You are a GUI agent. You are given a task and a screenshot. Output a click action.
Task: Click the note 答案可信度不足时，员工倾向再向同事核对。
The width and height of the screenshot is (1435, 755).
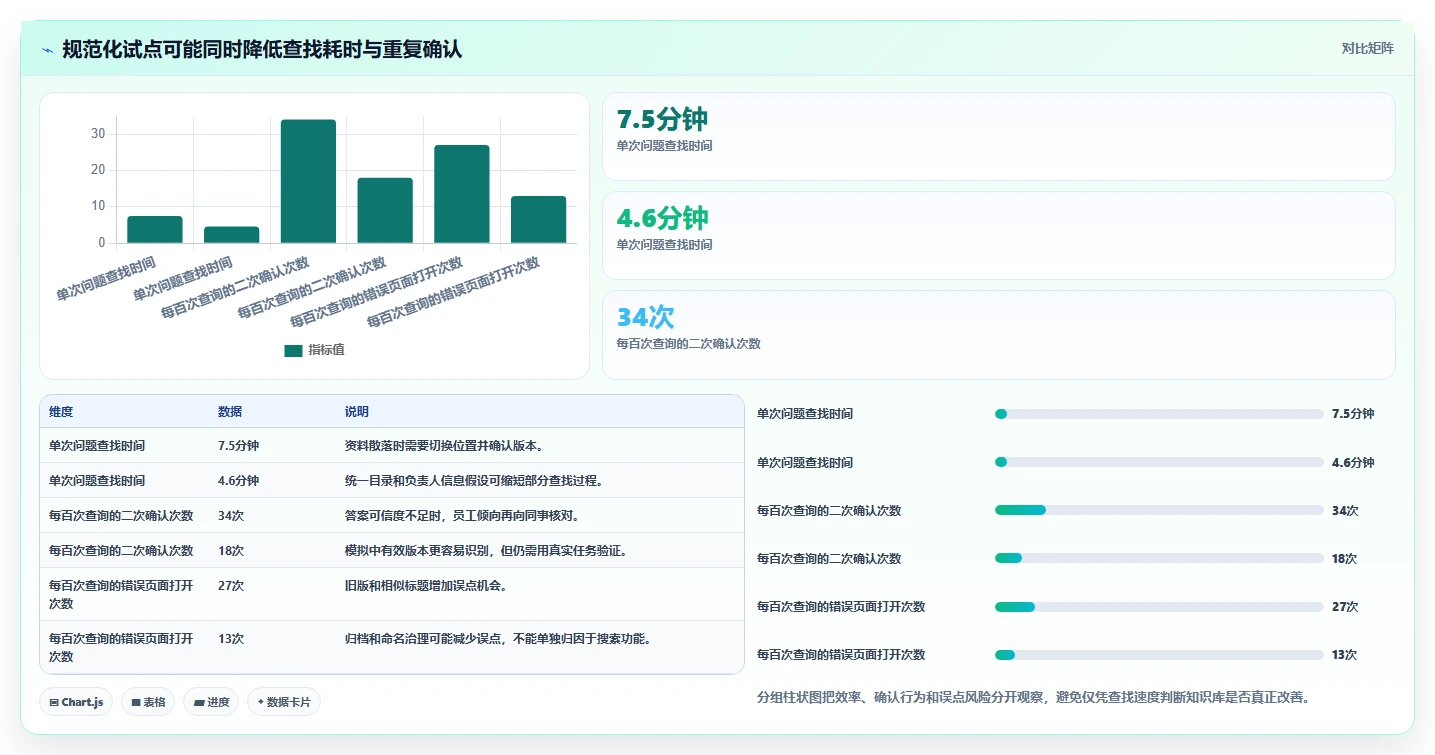coord(462,516)
